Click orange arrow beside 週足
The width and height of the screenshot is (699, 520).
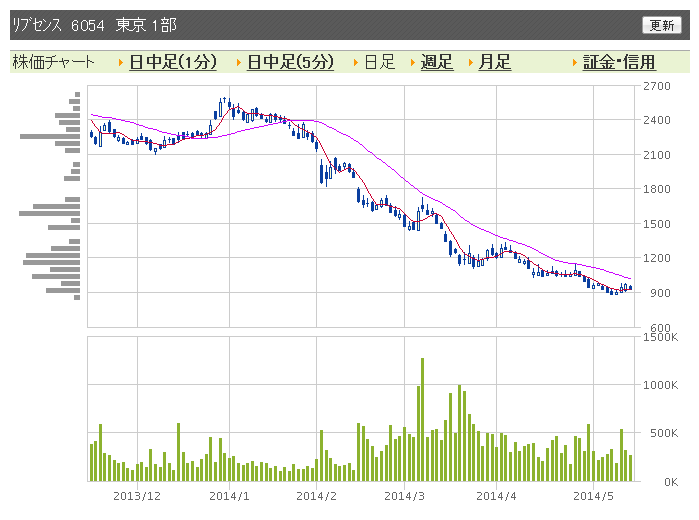[x=413, y=63]
